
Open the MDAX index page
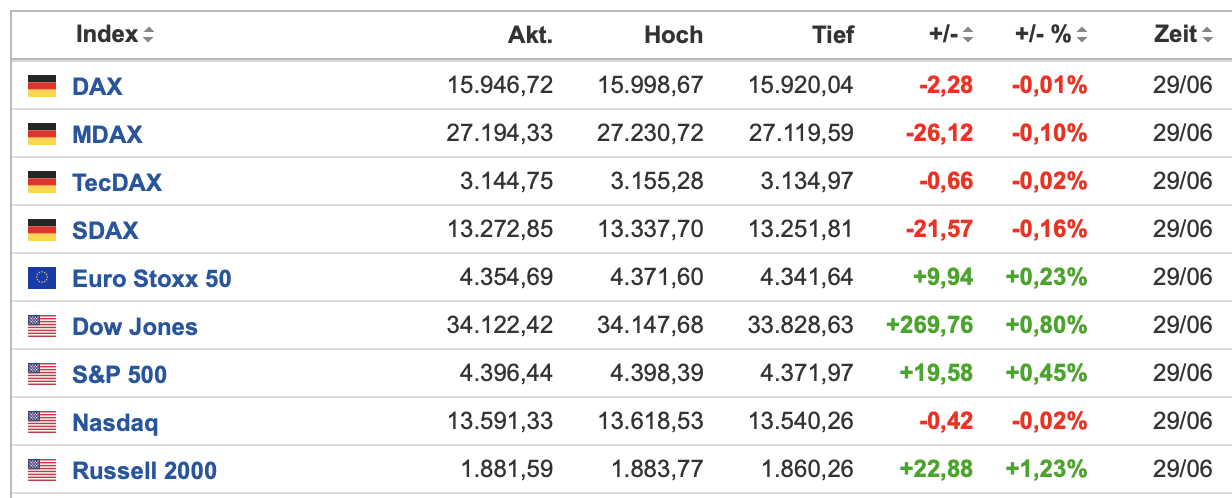[x=107, y=134]
